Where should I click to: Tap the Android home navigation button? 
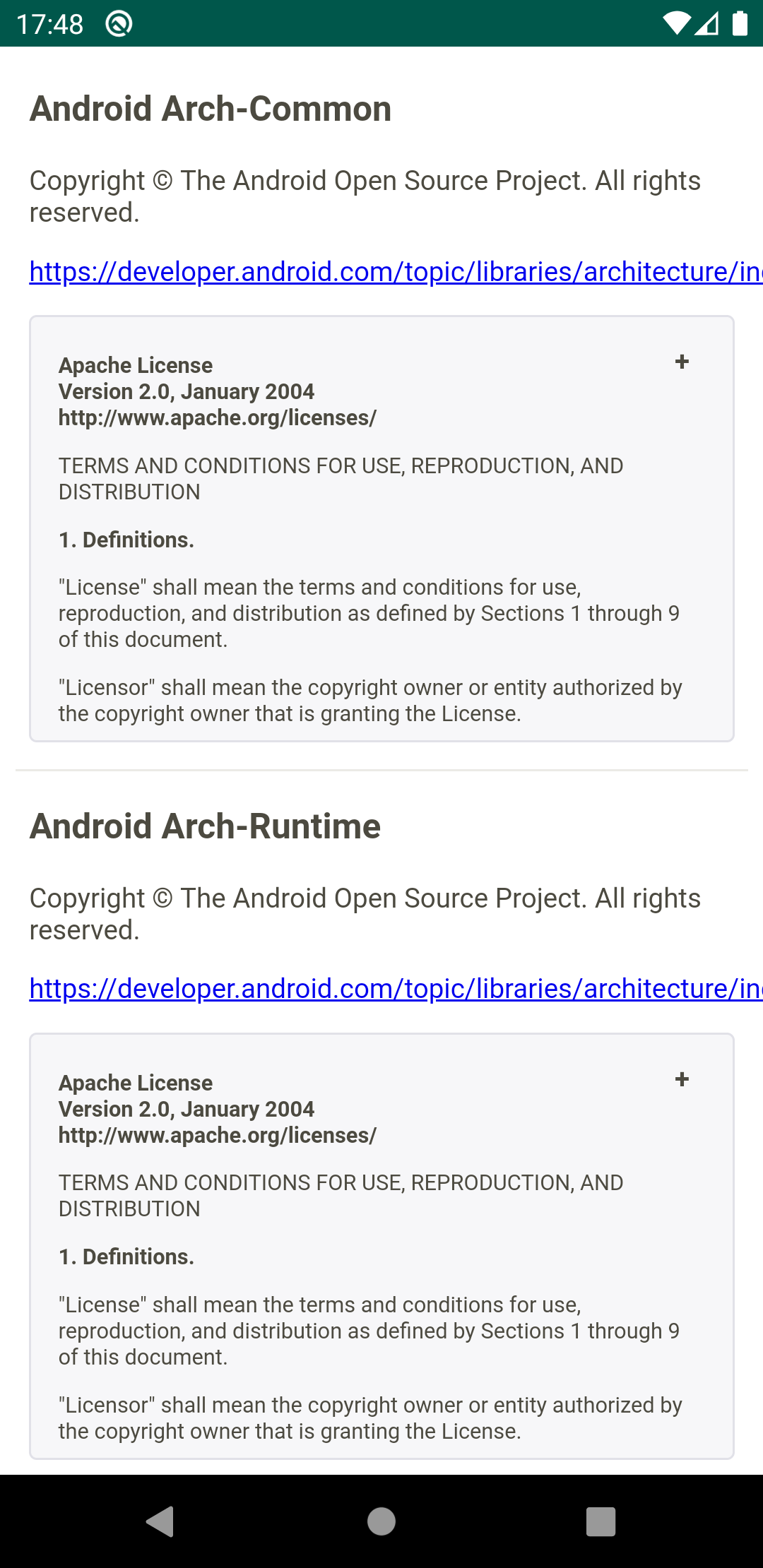[x=381, y=1521]
